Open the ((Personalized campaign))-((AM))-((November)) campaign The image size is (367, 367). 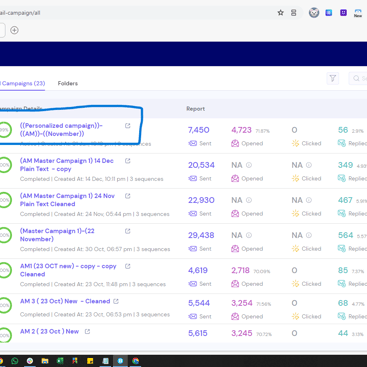[x=61, y=130]
